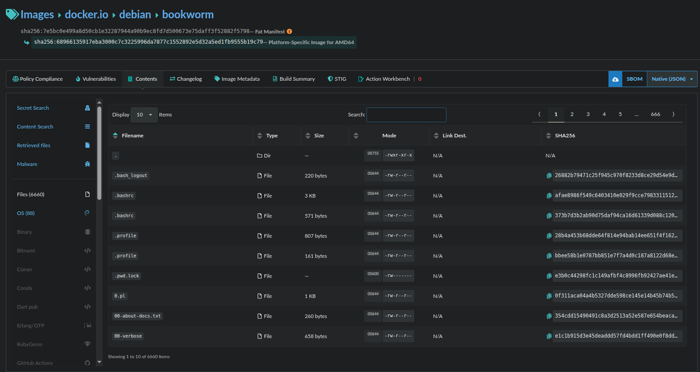This screenshot has width=700, height=372.
Task: Click the Dart pub code icon
Action: click(x=88, y=307)
